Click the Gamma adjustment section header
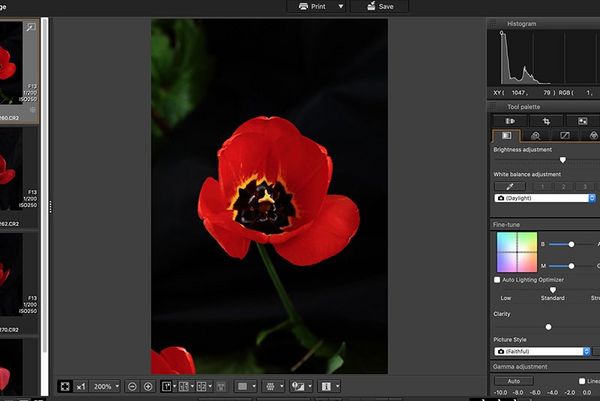The height and width of the screenshot is (401, 600). click(x=545, y=367)
